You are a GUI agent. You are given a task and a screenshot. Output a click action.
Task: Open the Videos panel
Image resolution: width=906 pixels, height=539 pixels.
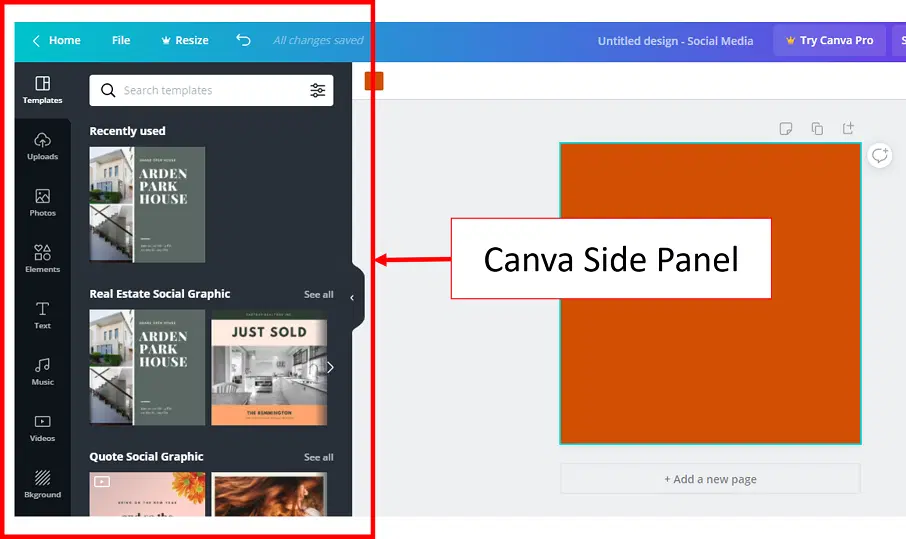click(x=42, y=427)
